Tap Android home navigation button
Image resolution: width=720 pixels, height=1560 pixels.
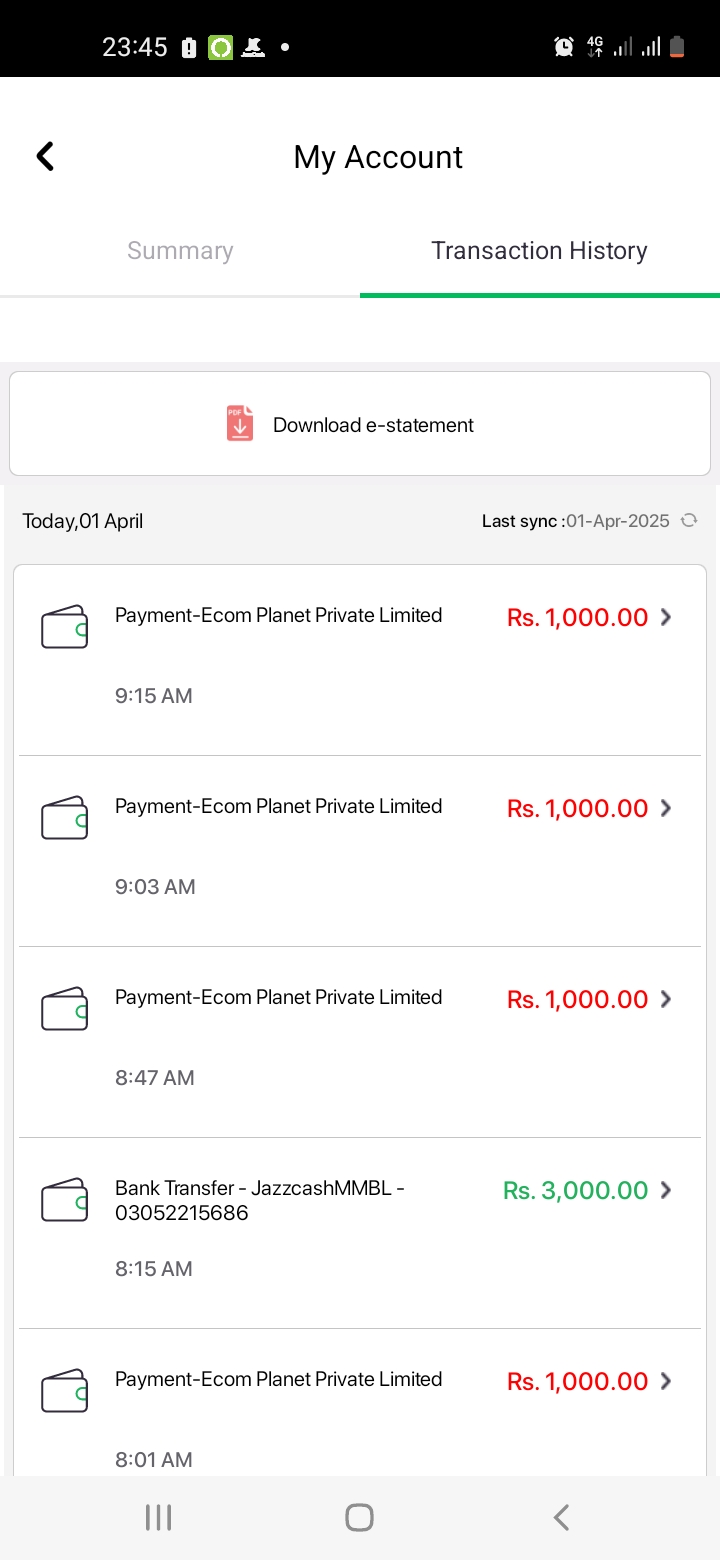[359, 1517]
